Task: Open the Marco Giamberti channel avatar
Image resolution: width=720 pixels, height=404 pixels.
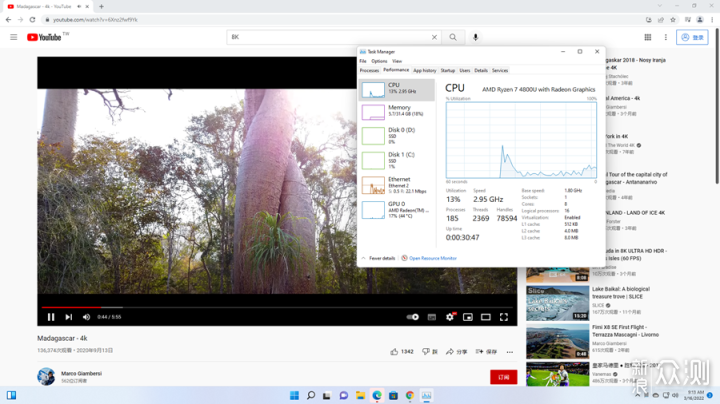Action: [46, 376]
